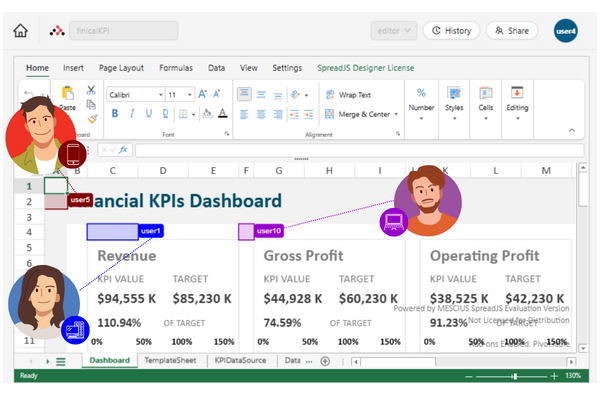Viewport: 600px width, 400px height.
Task: Open the Settings tab
Action: pyautogui.click(x=287, y=68)
